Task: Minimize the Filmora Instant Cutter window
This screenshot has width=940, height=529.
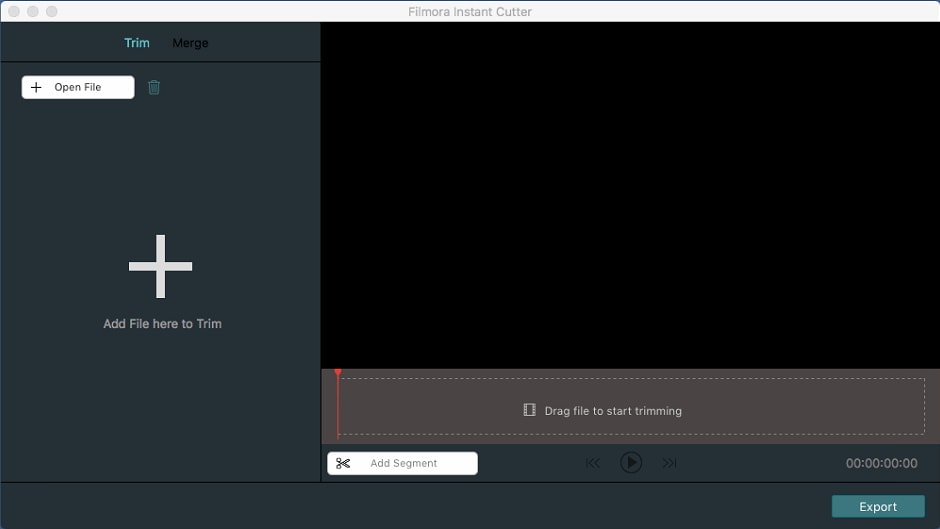Action: [x=33, y=11]
